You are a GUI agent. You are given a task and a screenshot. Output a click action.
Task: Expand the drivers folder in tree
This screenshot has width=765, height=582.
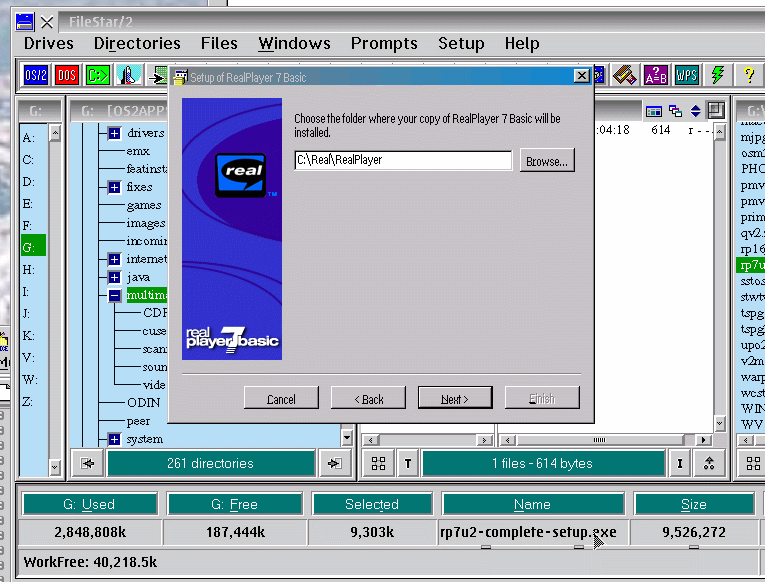[114, 133]
